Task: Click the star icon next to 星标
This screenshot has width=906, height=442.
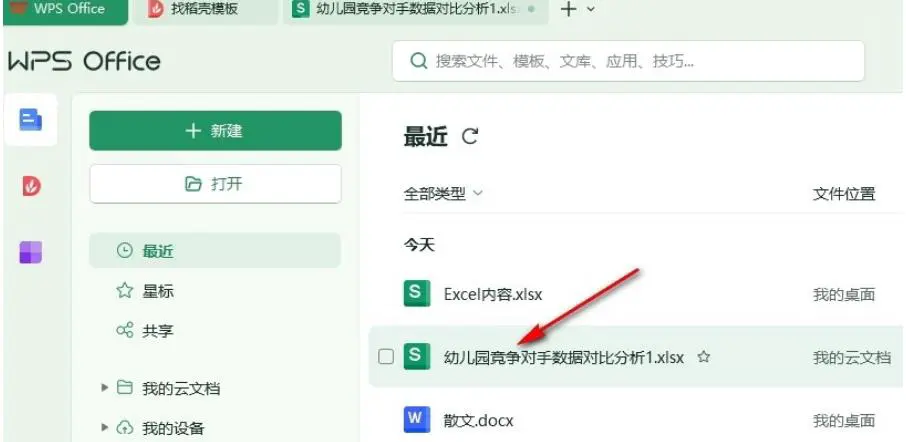Action: click(x=125, y=291)
